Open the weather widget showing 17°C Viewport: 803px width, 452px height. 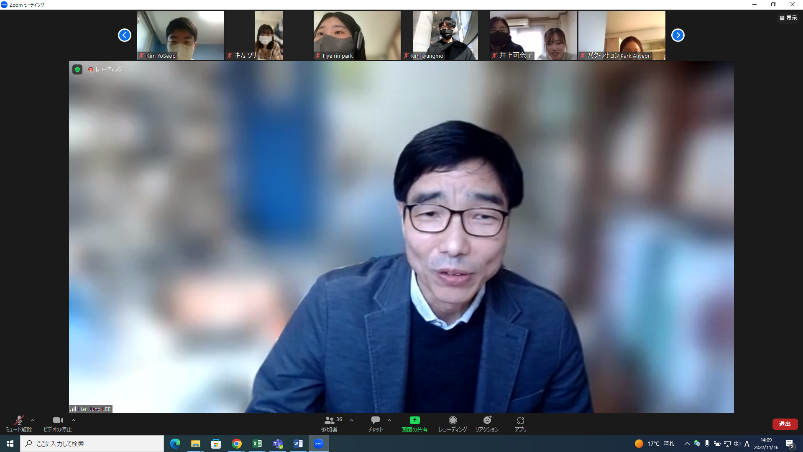(654, 443)
